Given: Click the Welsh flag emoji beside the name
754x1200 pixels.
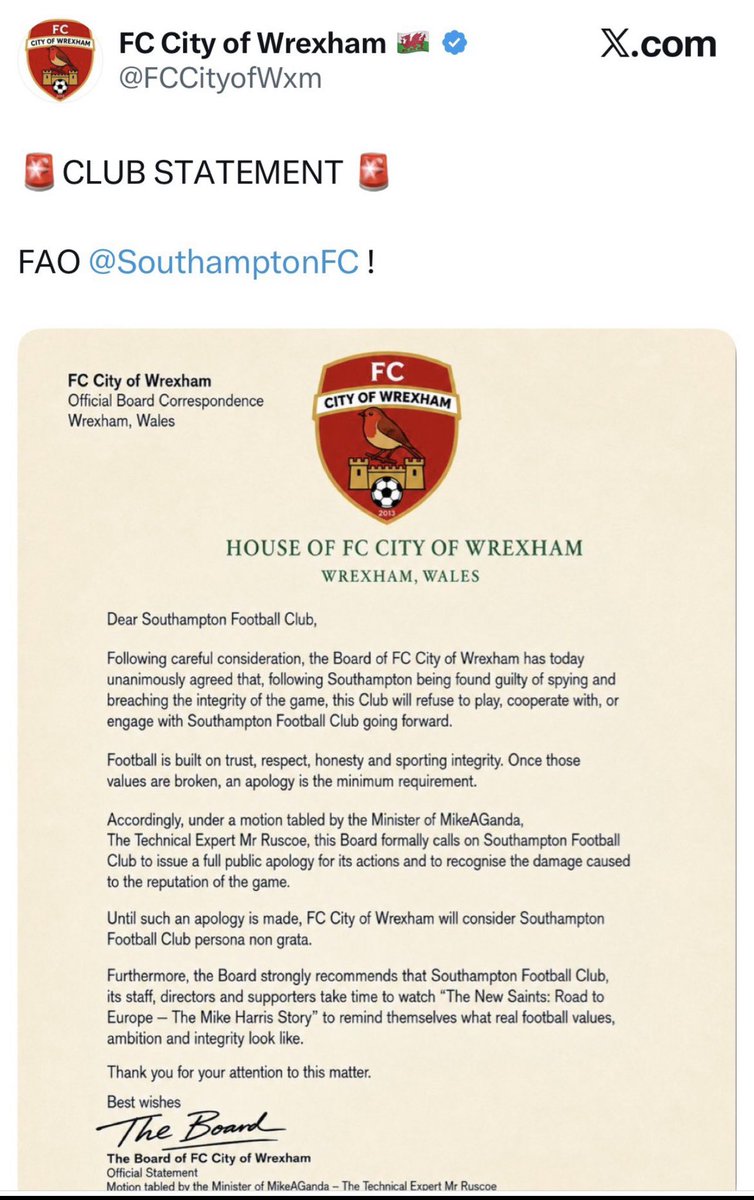Looking at the screenshot, I should [x=414, y=43].
